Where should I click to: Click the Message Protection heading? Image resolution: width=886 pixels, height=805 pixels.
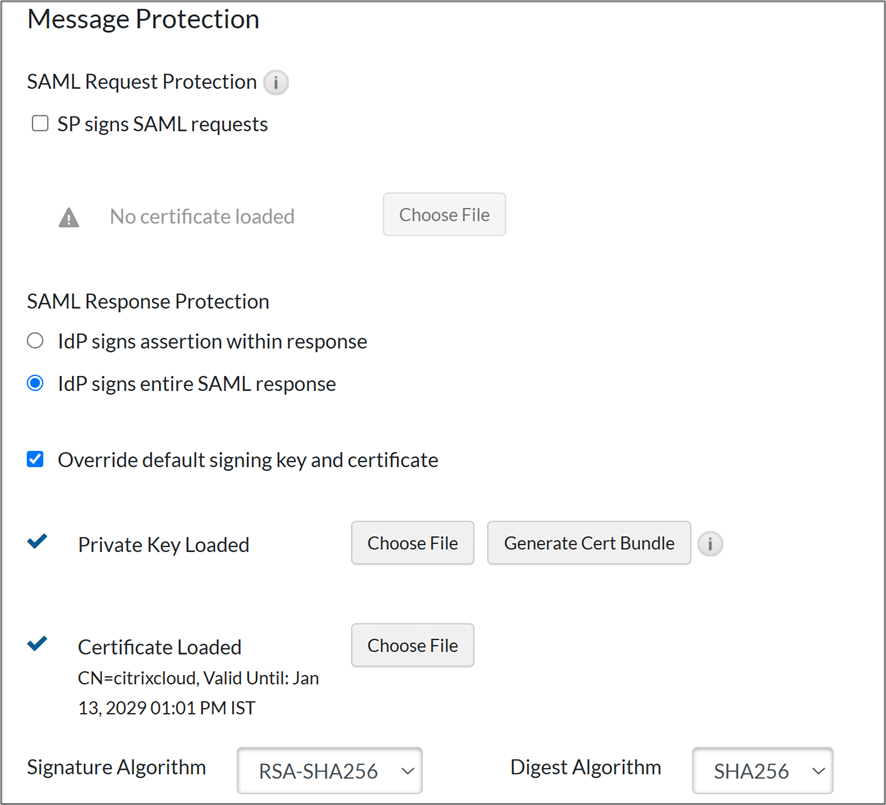(x=143, y=19)
